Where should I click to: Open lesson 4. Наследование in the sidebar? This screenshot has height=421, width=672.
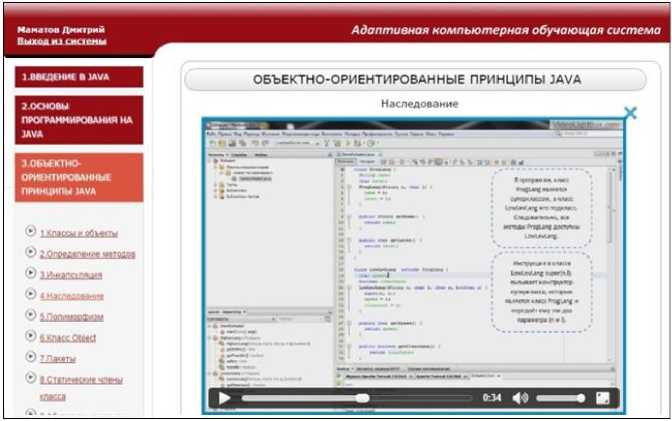coord(72,296)
